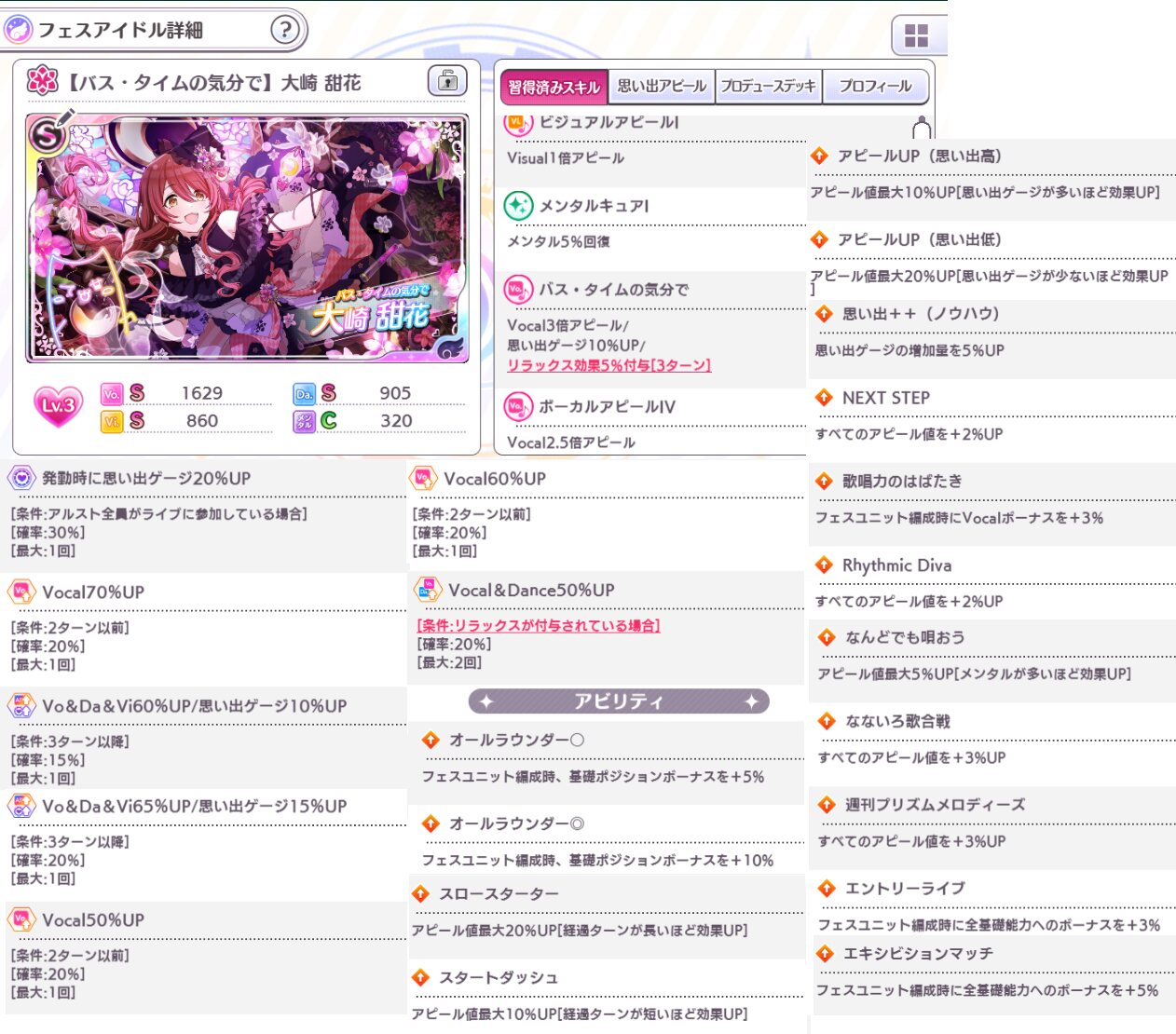The image size is (1176, 1034).
Task: Click the Vocal50%UP passive icon
Action: [21, 919]
